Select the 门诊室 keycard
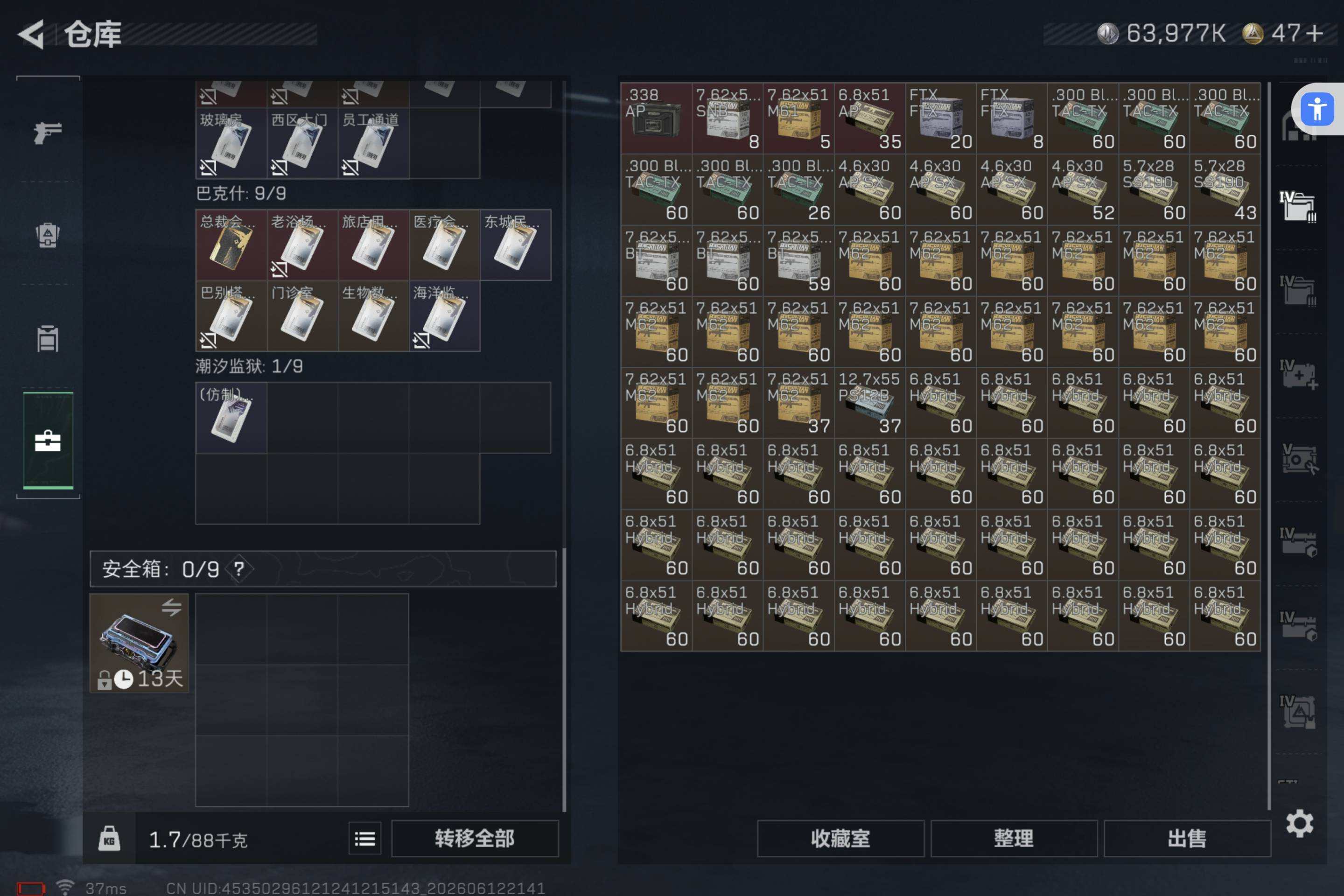Viewport: 1344px width, 896px height. pyautogui.click(x=302, y=316)
